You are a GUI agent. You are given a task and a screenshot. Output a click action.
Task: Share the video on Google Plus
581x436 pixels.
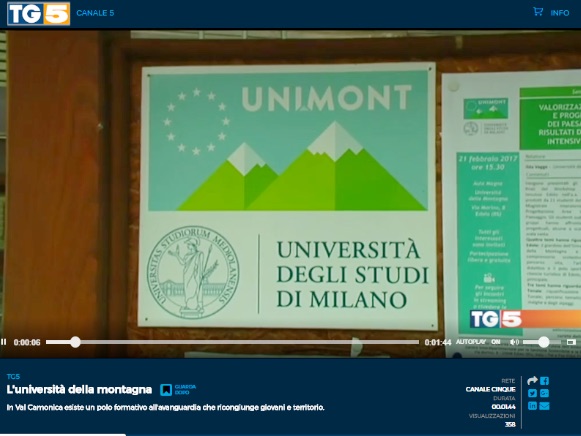tap(544, 393)
